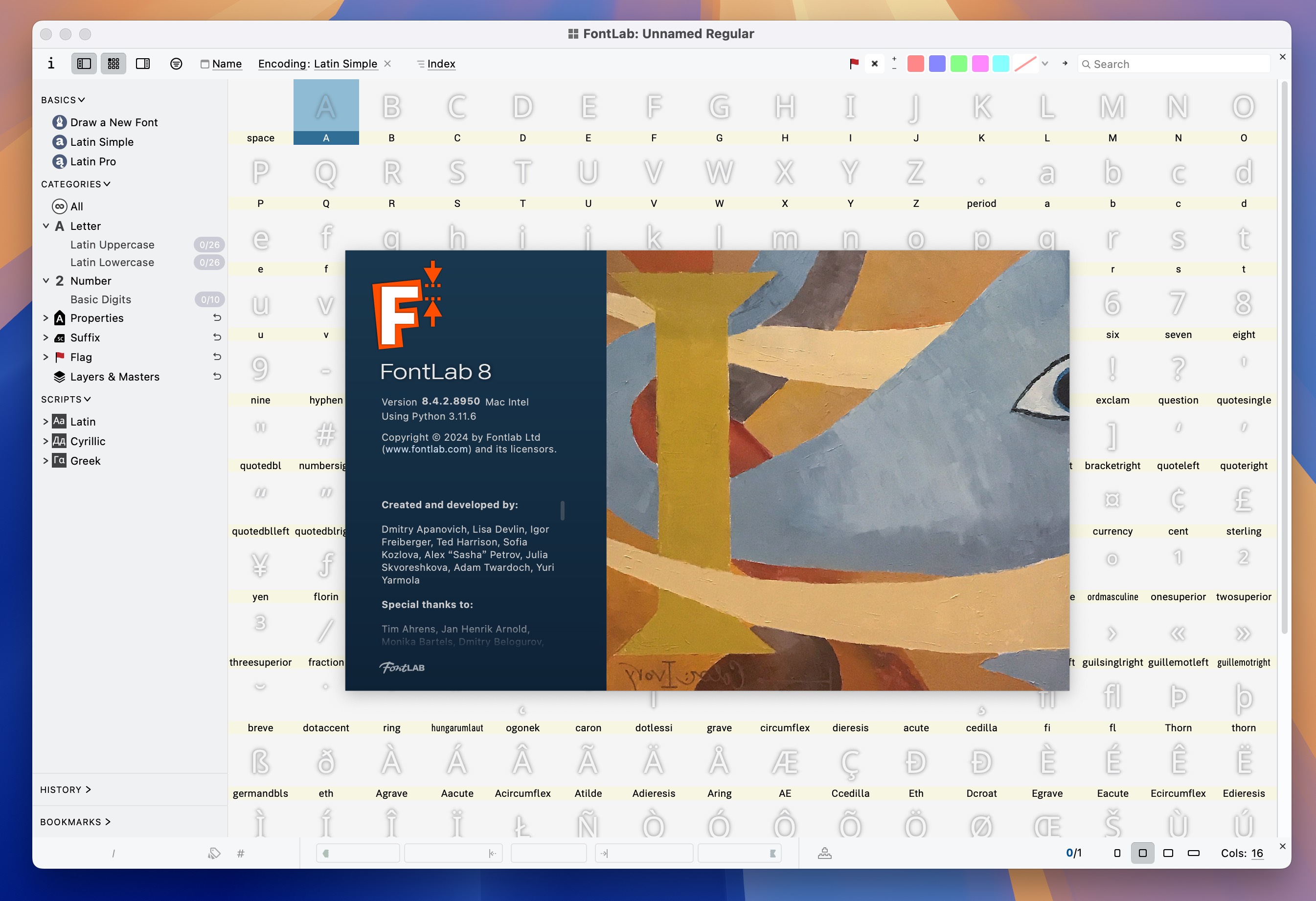The height and width of the screenshot is (901, 1316).
Task: Choose the pink color flag swatch
Action: (979, 64)
